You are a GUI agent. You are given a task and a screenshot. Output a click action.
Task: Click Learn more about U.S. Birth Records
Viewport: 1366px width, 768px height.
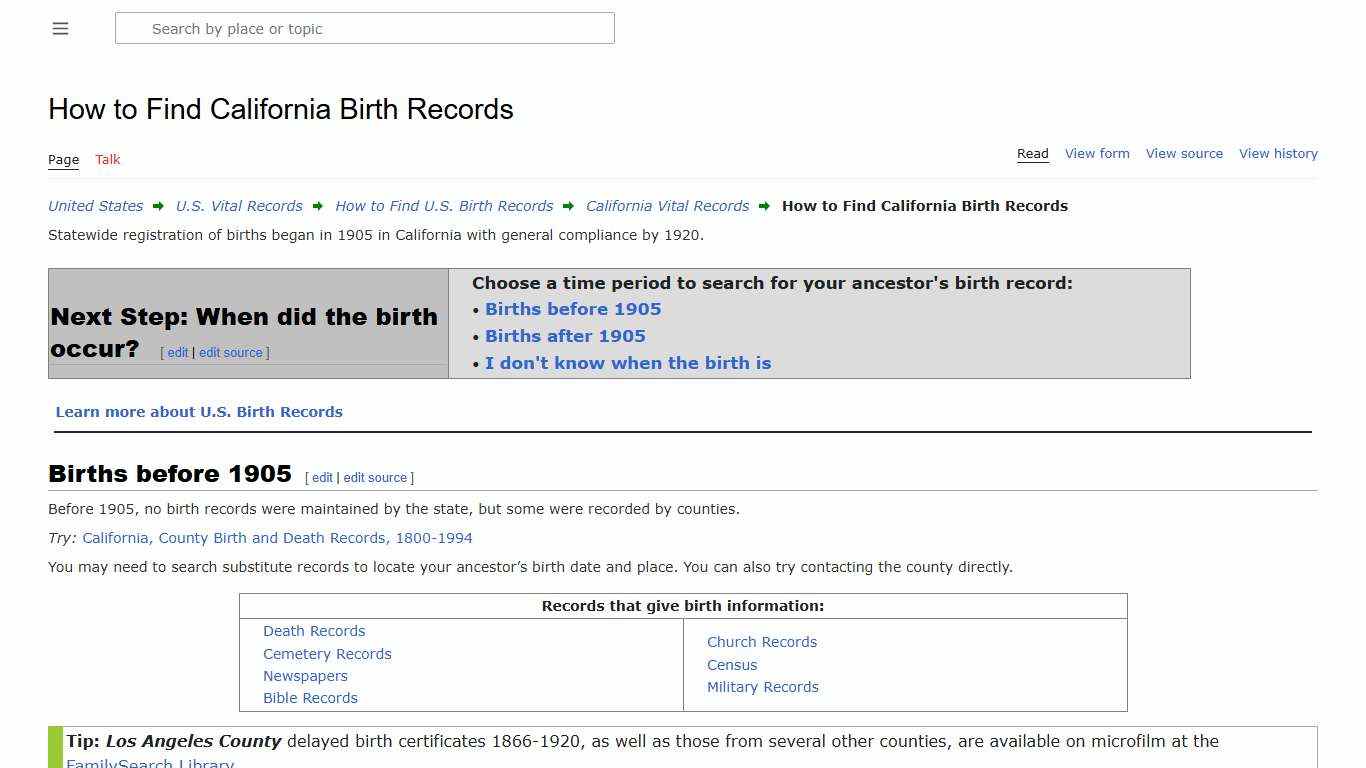198,411
